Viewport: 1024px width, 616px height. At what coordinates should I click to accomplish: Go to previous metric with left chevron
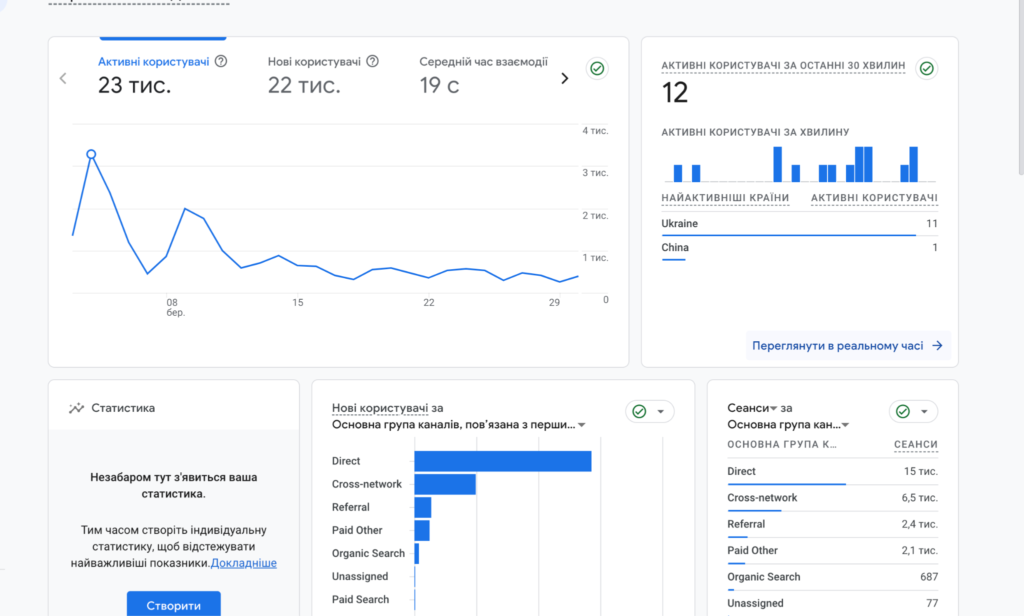64,78
